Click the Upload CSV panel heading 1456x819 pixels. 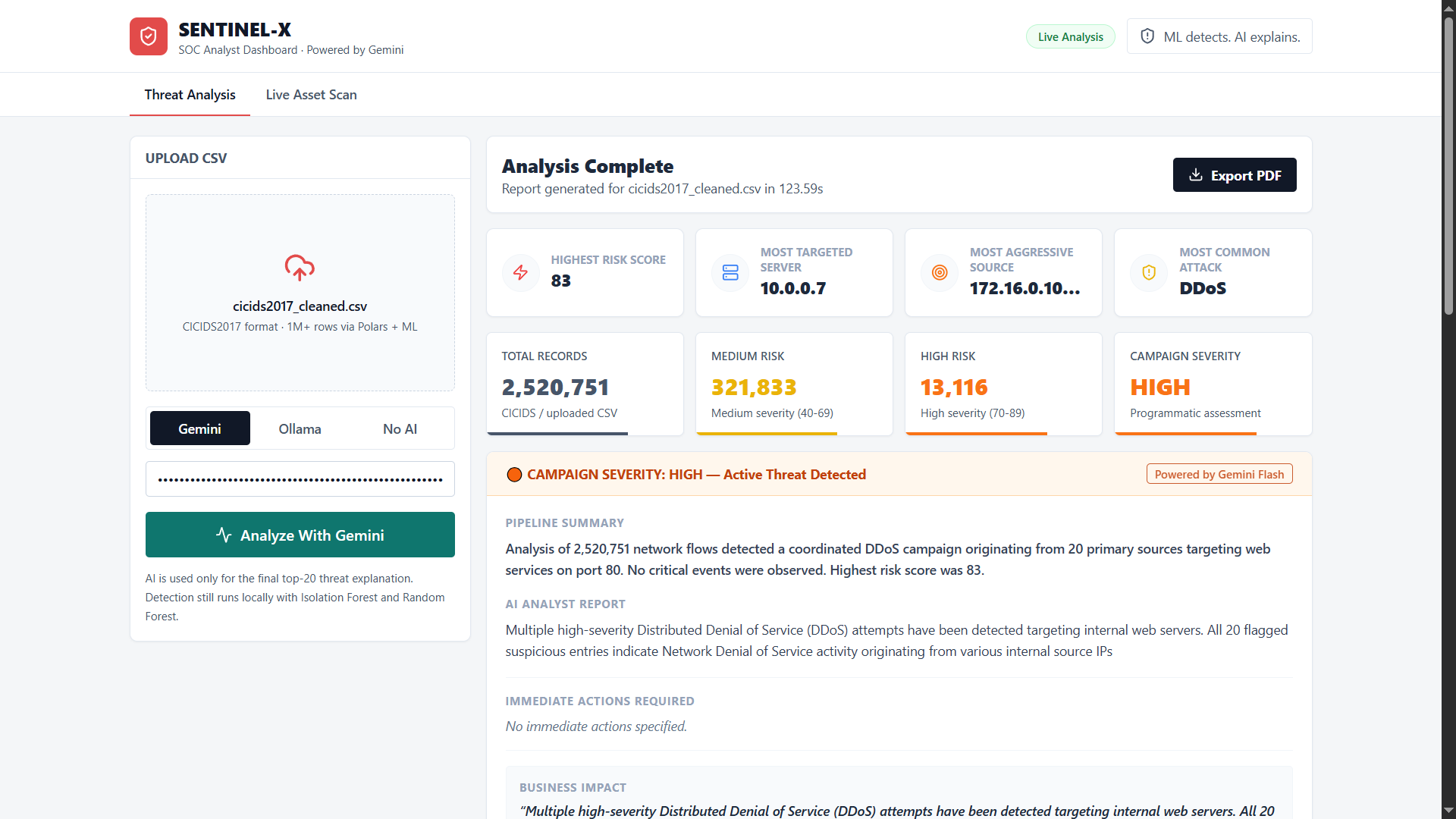pyautogui.click(x=186, y=158)
